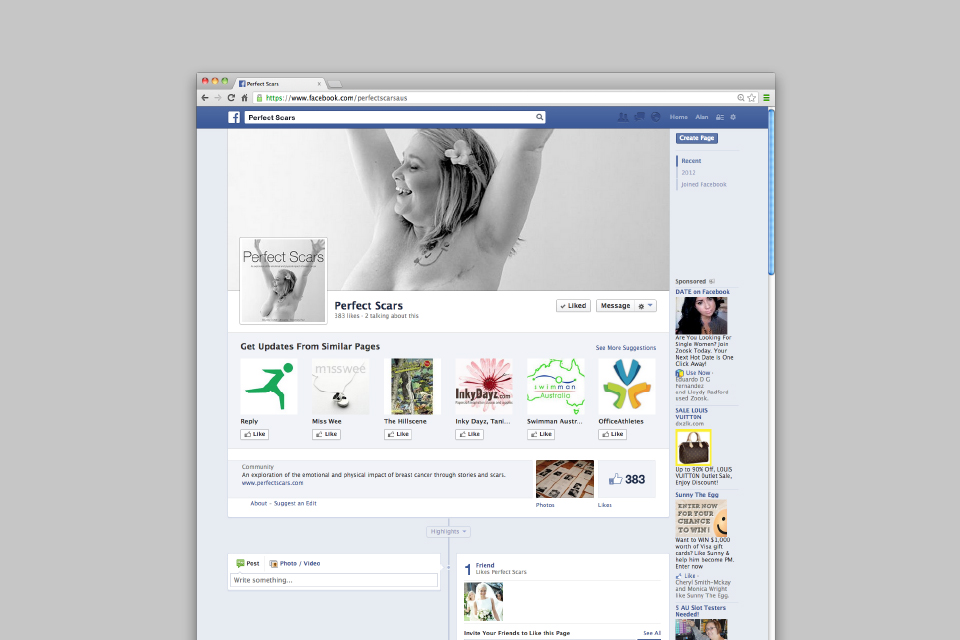Viewport: 960px width, 640px height.
Task: Reload the page with browser refresh icon
Action: pyautogui.click(x=231, y=98)
